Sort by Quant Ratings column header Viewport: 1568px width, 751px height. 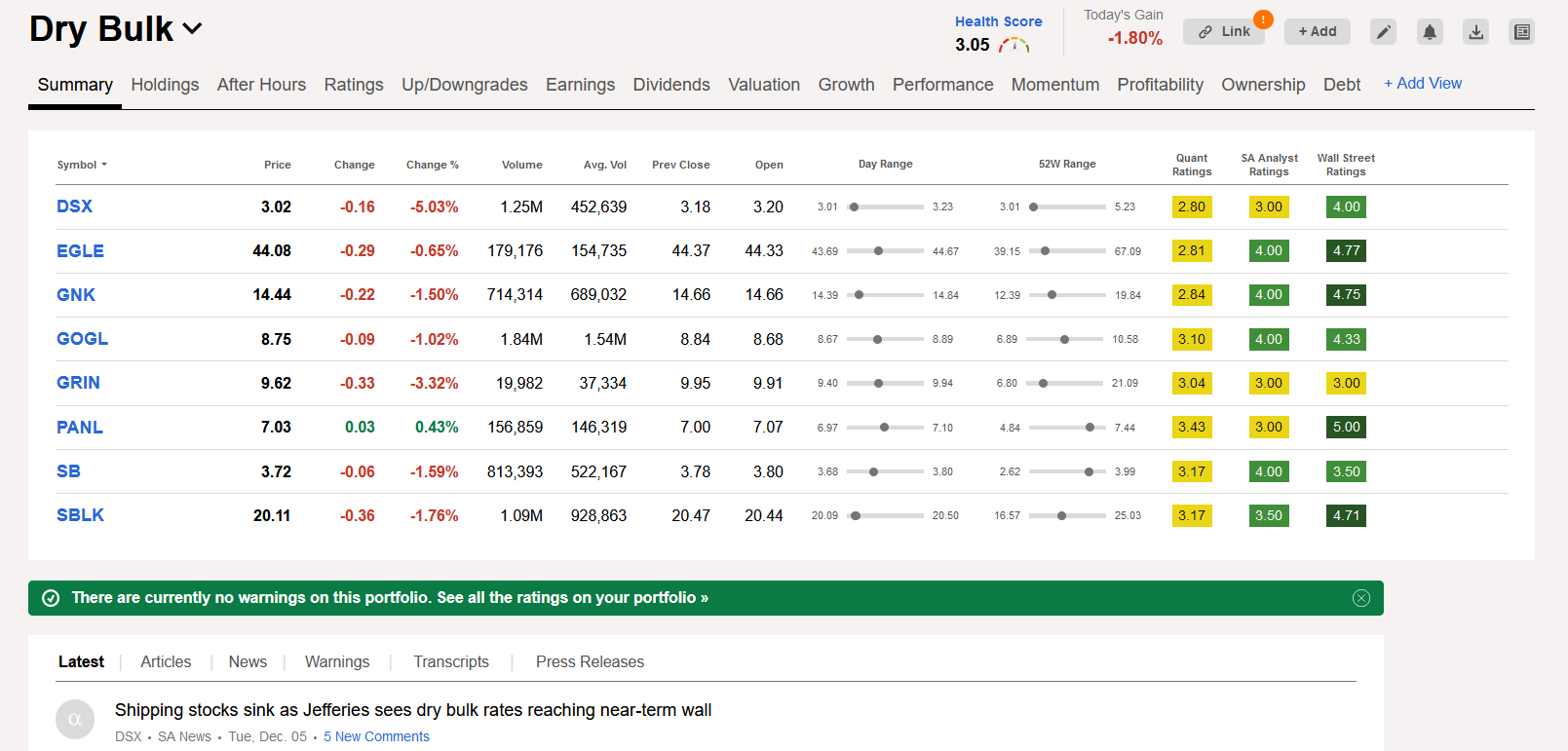click(x=1192, y=165)
